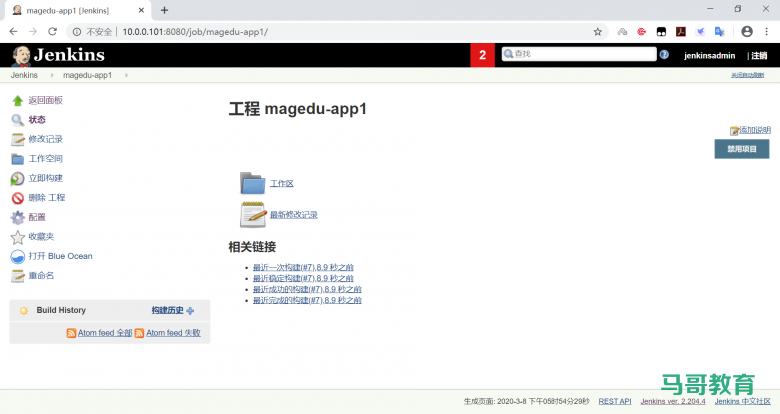The width and height of the screenshot is (780, 414).
Task: Click the 打开 Blue Ocean link
Action: pos(60,256)
